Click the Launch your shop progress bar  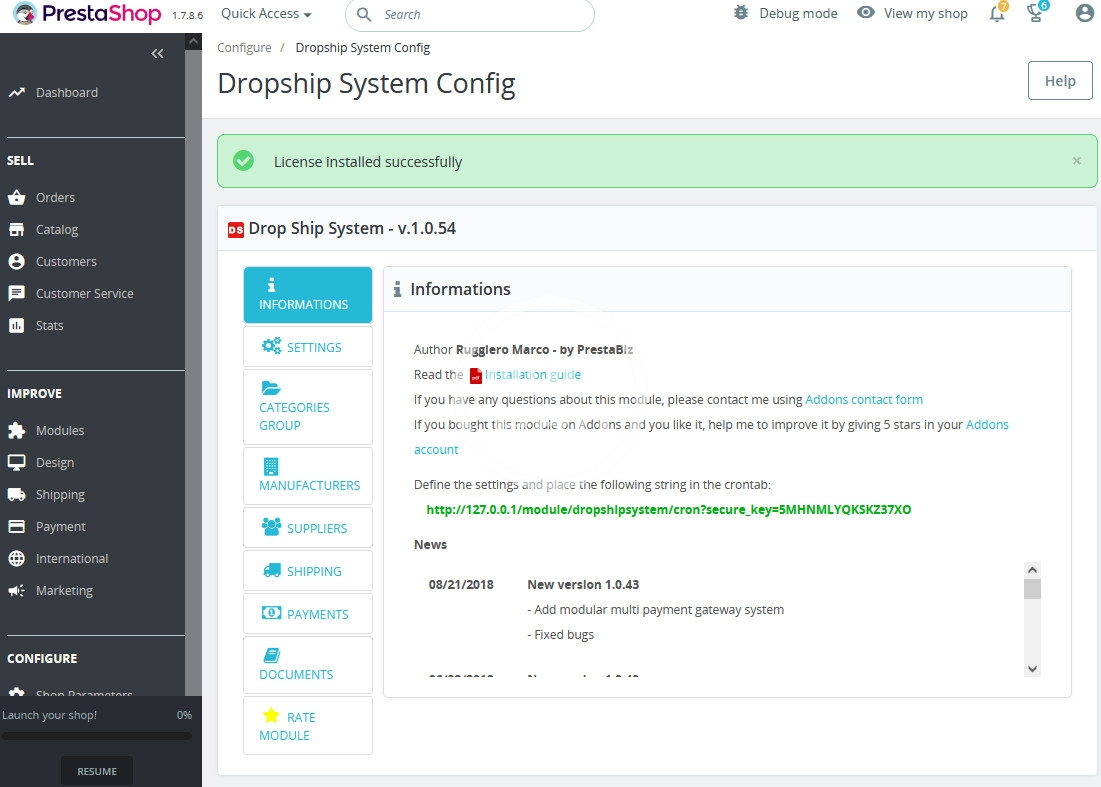click(97, 736)
